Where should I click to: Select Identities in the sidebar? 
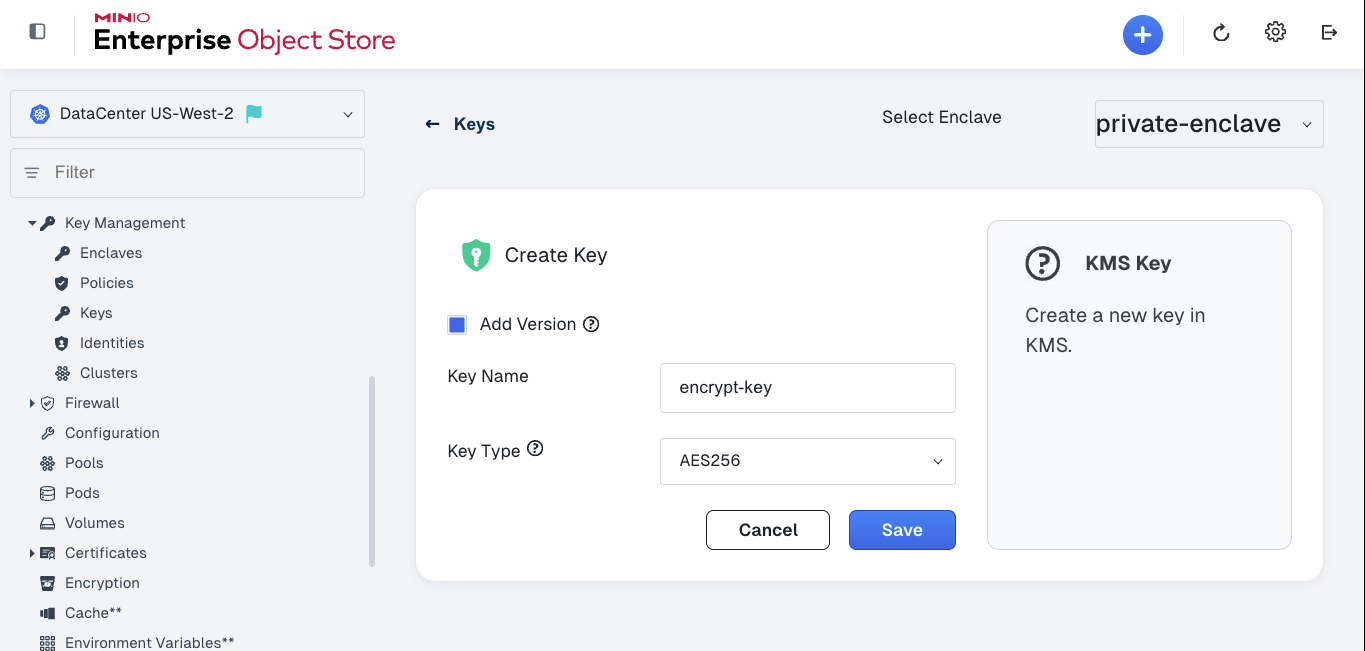tap(112, 343)
